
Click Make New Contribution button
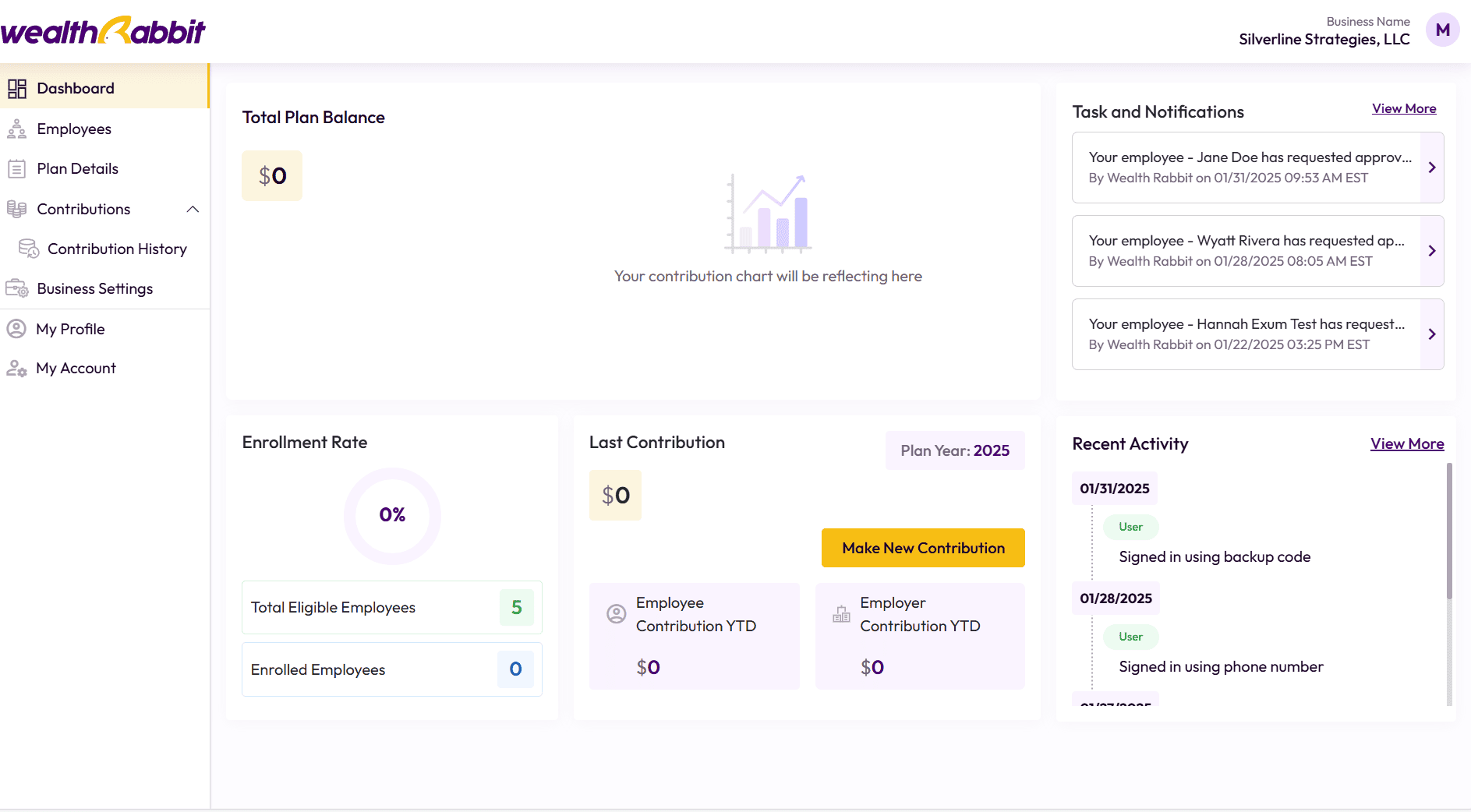[923, 548]
